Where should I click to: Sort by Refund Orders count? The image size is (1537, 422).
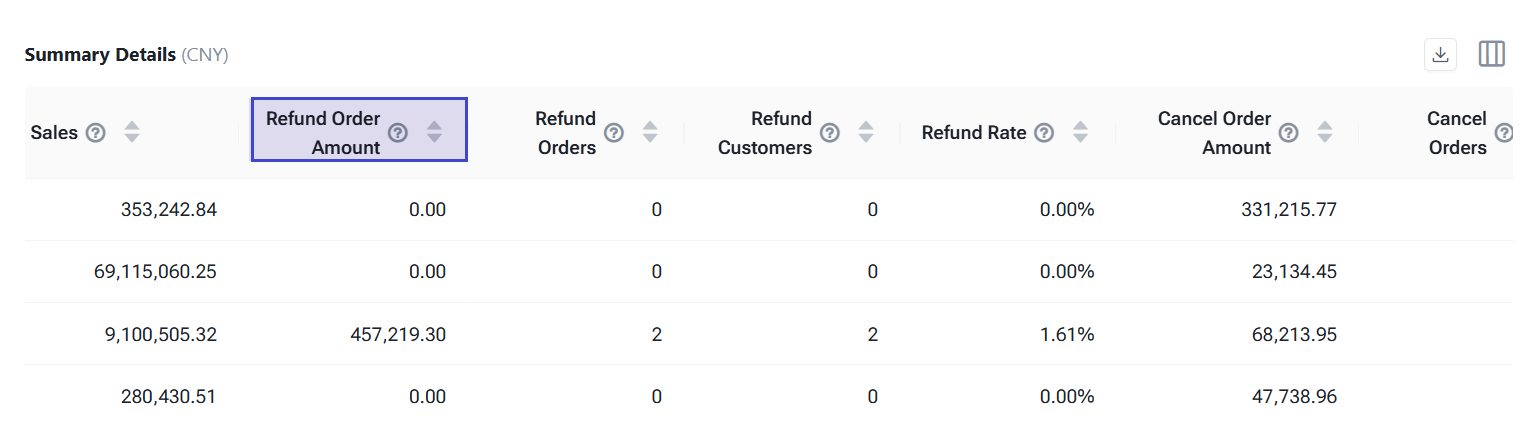pyautogui.click(x=650, y=132)
